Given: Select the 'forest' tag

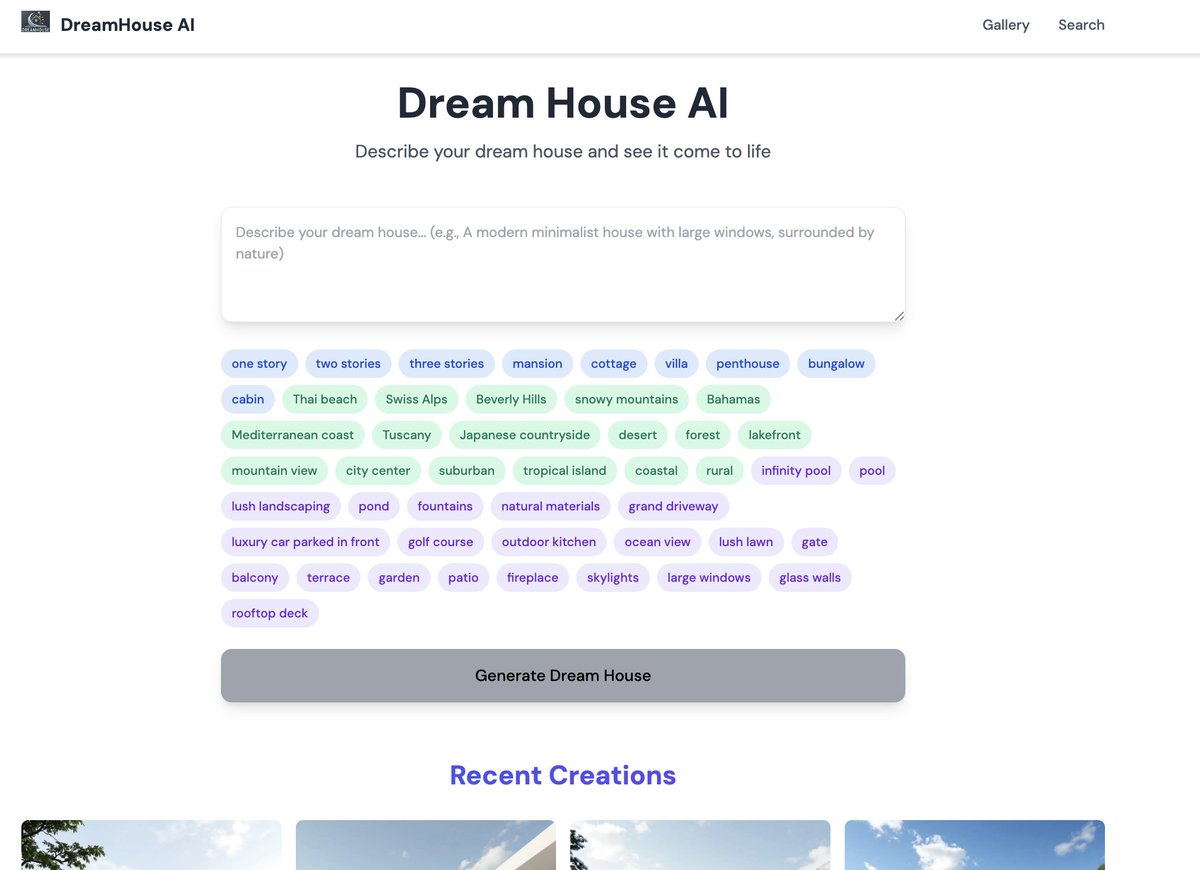Looking at the screenshot, I should (703, 435).
